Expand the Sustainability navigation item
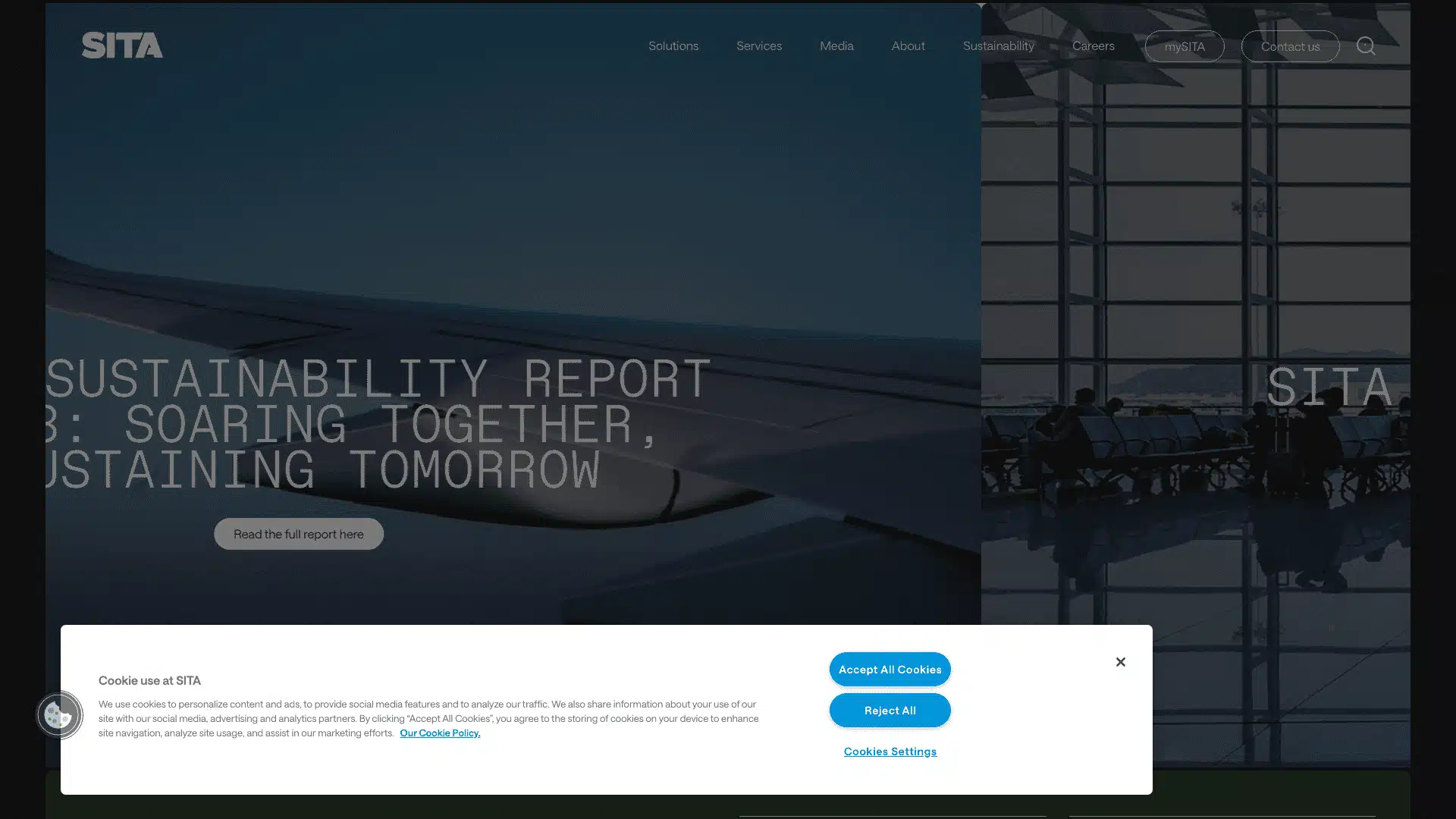Viewport: 1456px width, 819px height. pos(998,45)
